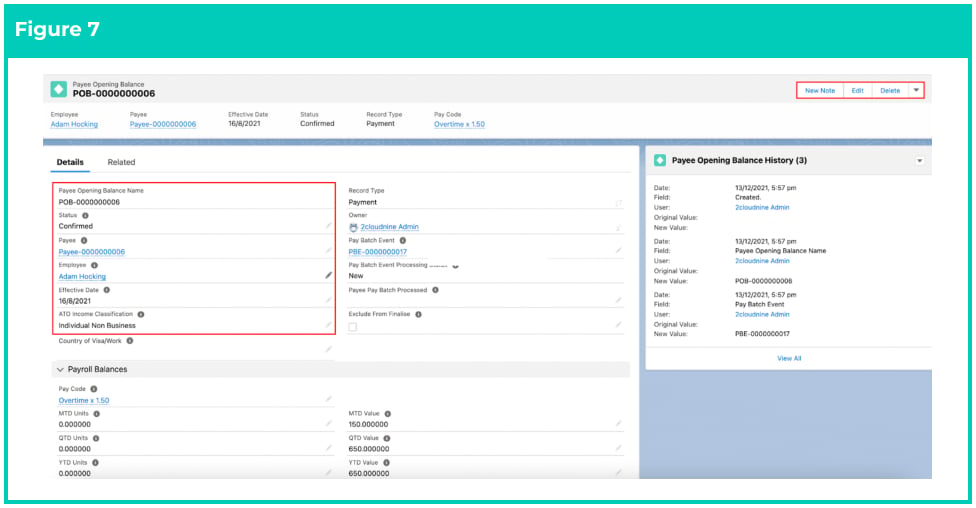Click View All in the history panel

point(789,358)
